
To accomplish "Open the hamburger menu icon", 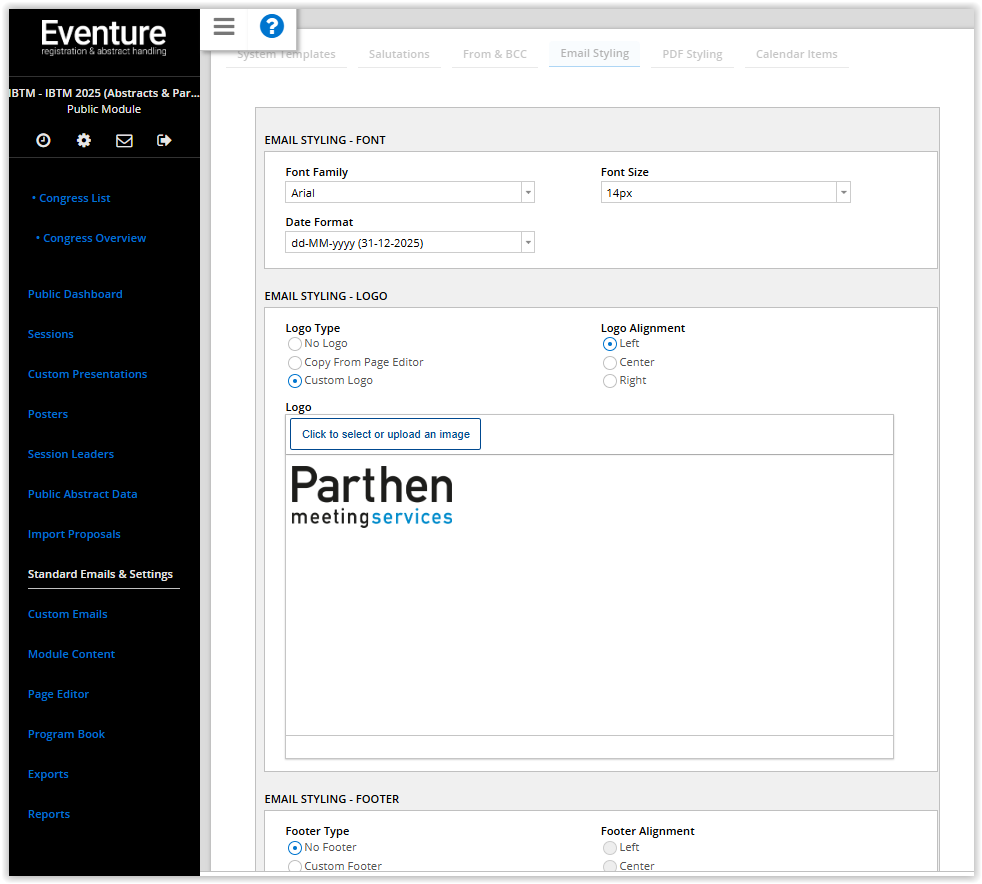I will [224, 26].
